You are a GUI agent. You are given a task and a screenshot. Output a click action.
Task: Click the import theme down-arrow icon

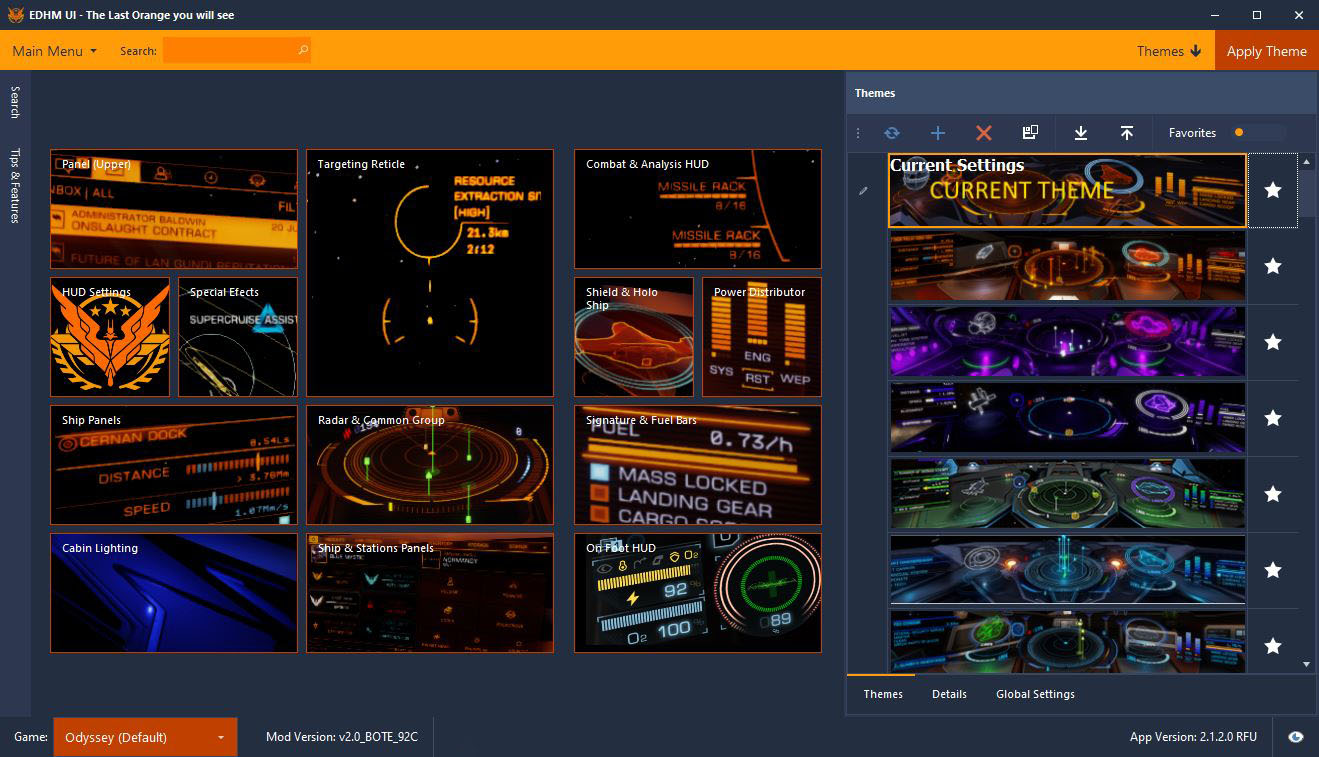tap(1080, 133)
